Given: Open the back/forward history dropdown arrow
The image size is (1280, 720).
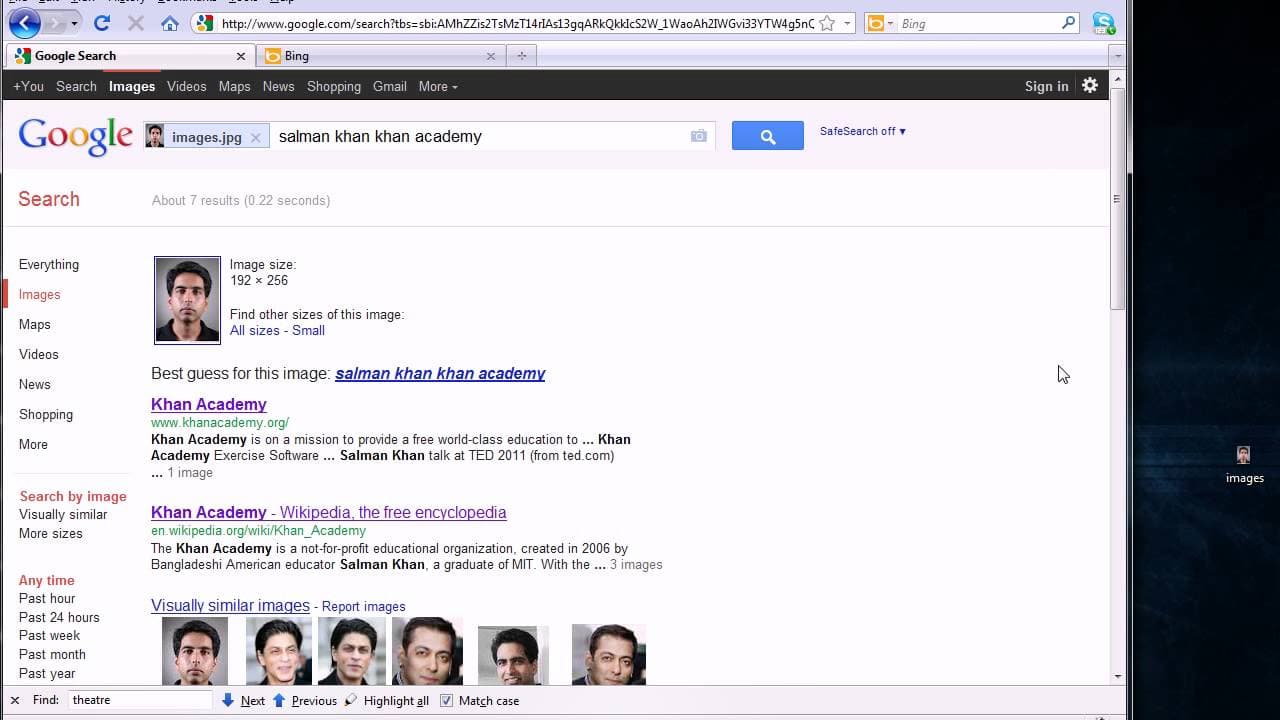Looking at the screenshot, I should (x=74, y=23).
